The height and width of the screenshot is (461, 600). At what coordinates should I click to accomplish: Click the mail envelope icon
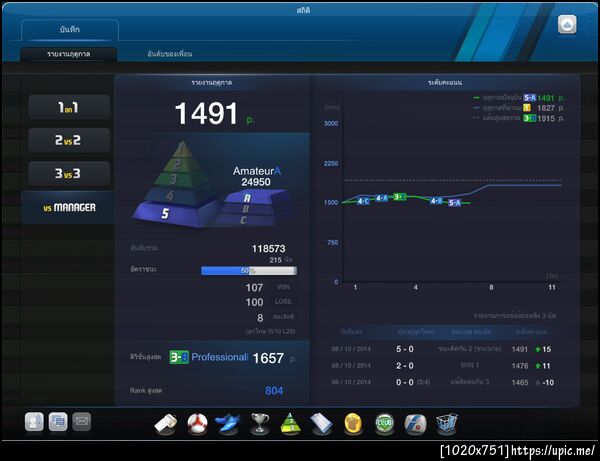[x=82, y=422]
